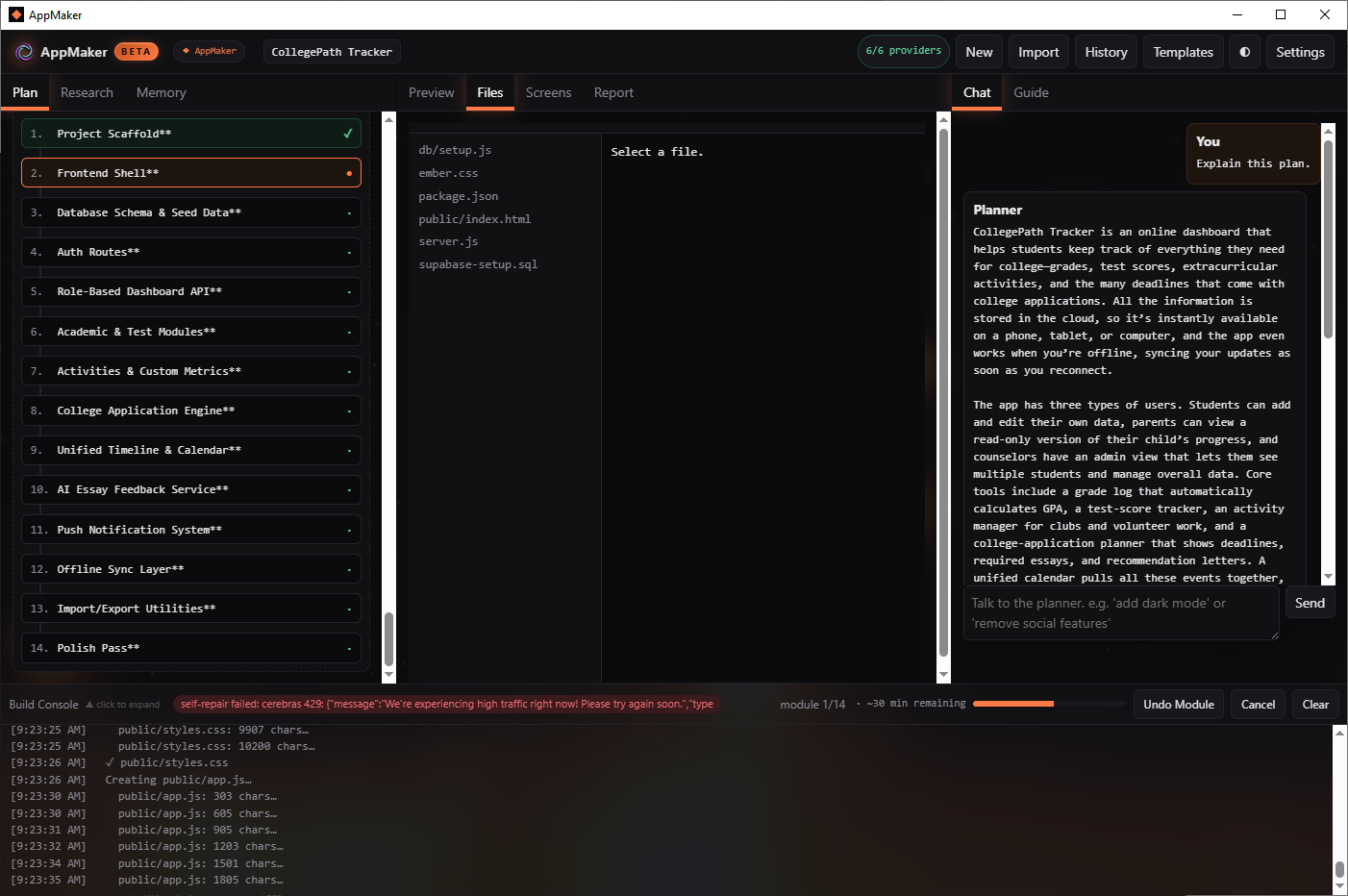Select plan step Activities & Custom Metrics
Image resolution: width=1348 pixels, height=896 pixels.
pyautogui.click(x=191, y=371)
